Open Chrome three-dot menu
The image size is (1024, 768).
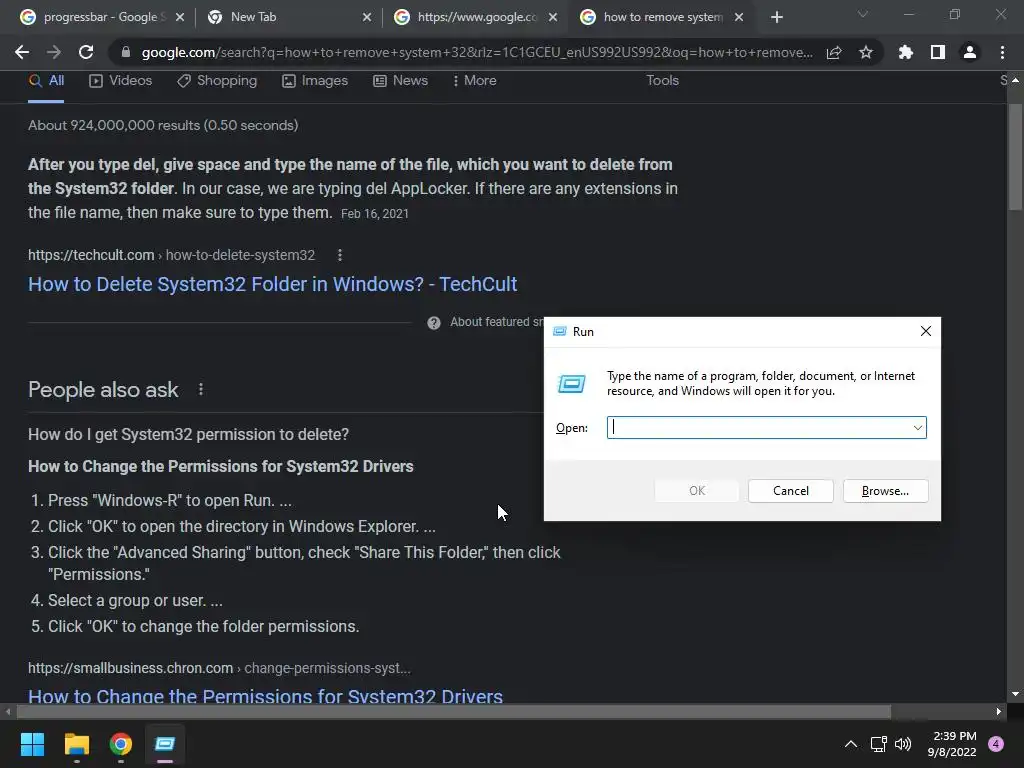point(1002,52)
